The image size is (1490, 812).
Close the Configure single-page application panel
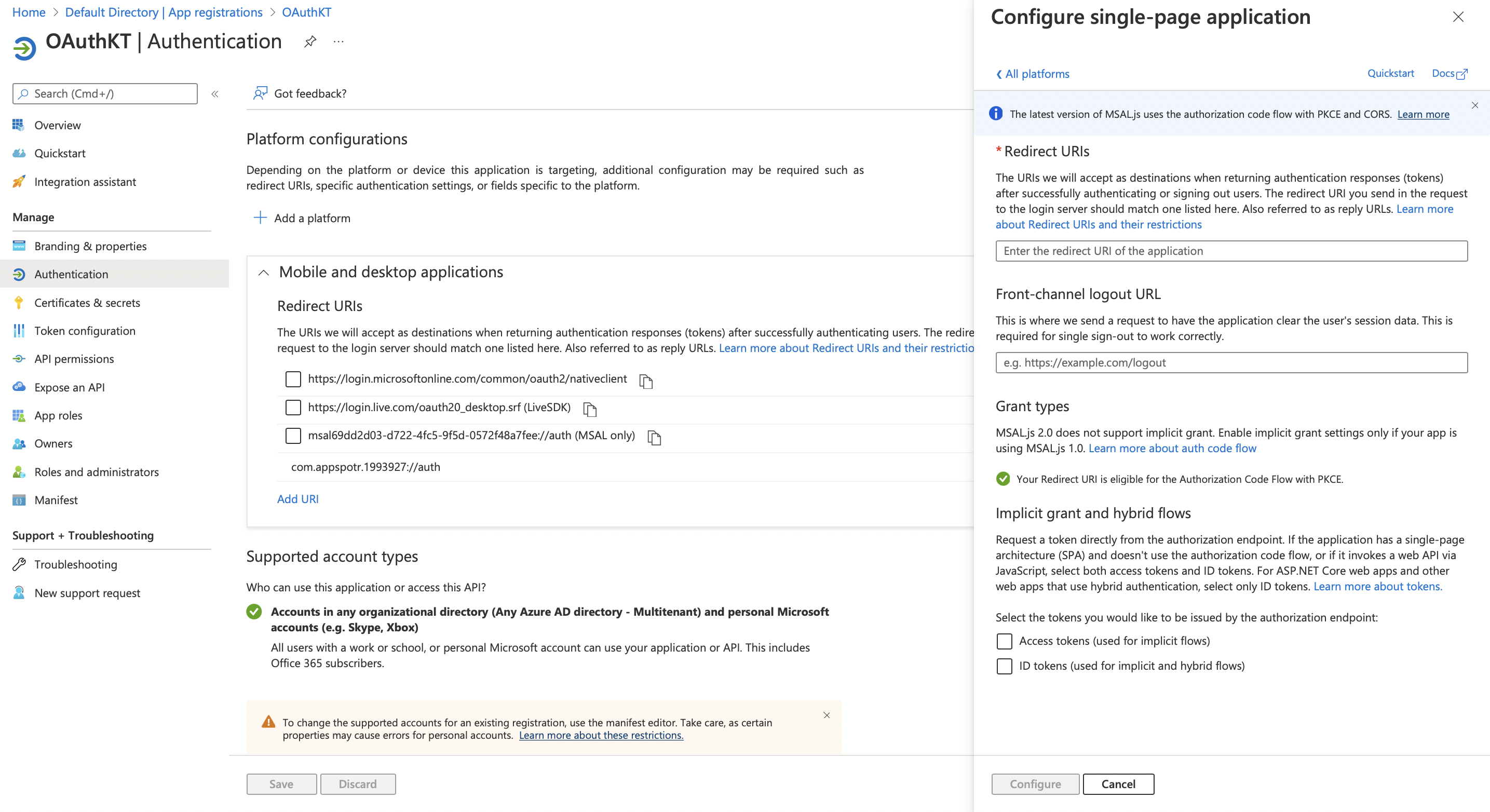coord(1458,17)
